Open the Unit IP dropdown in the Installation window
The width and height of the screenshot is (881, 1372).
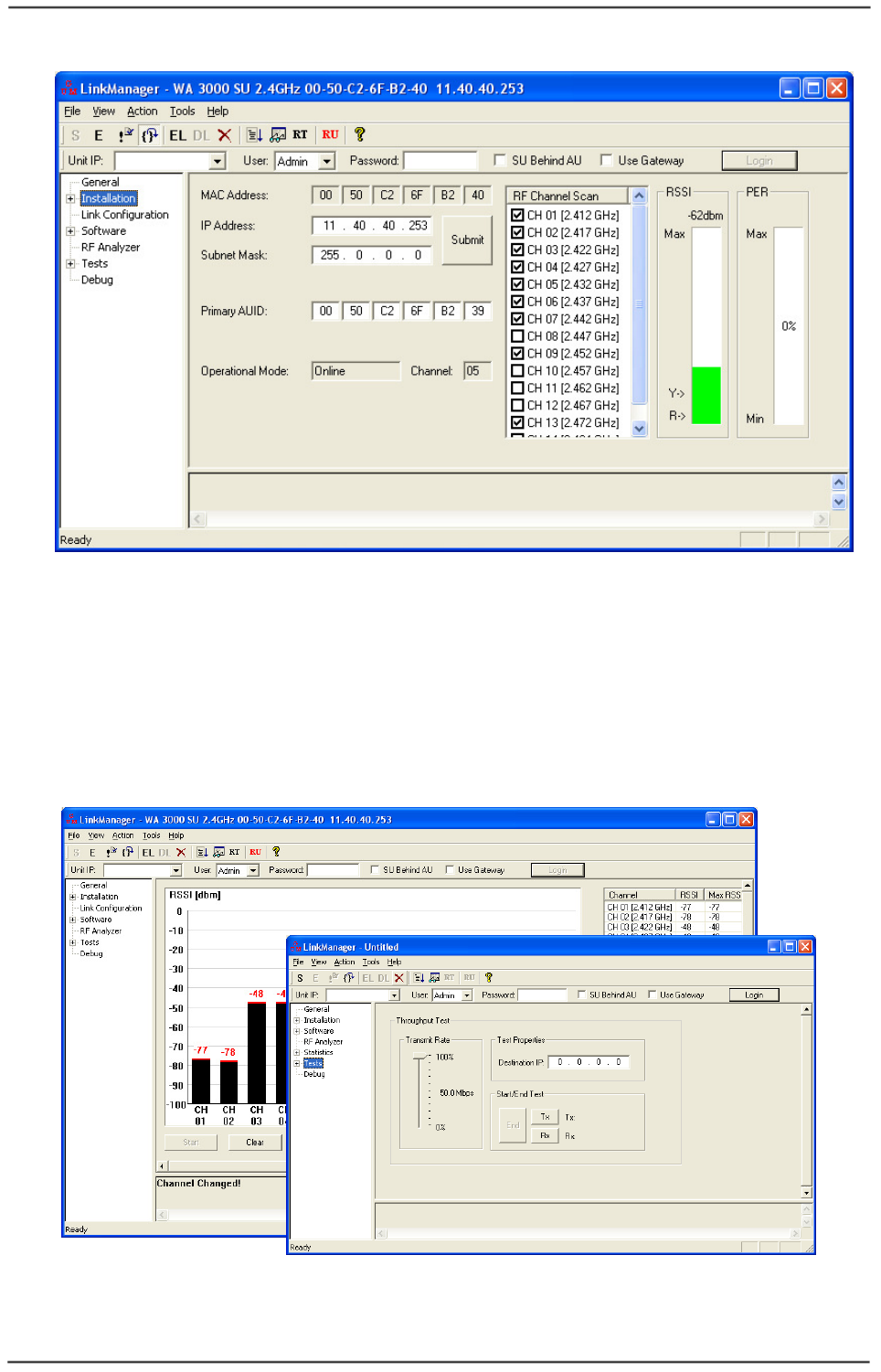(x=218, y=161)
